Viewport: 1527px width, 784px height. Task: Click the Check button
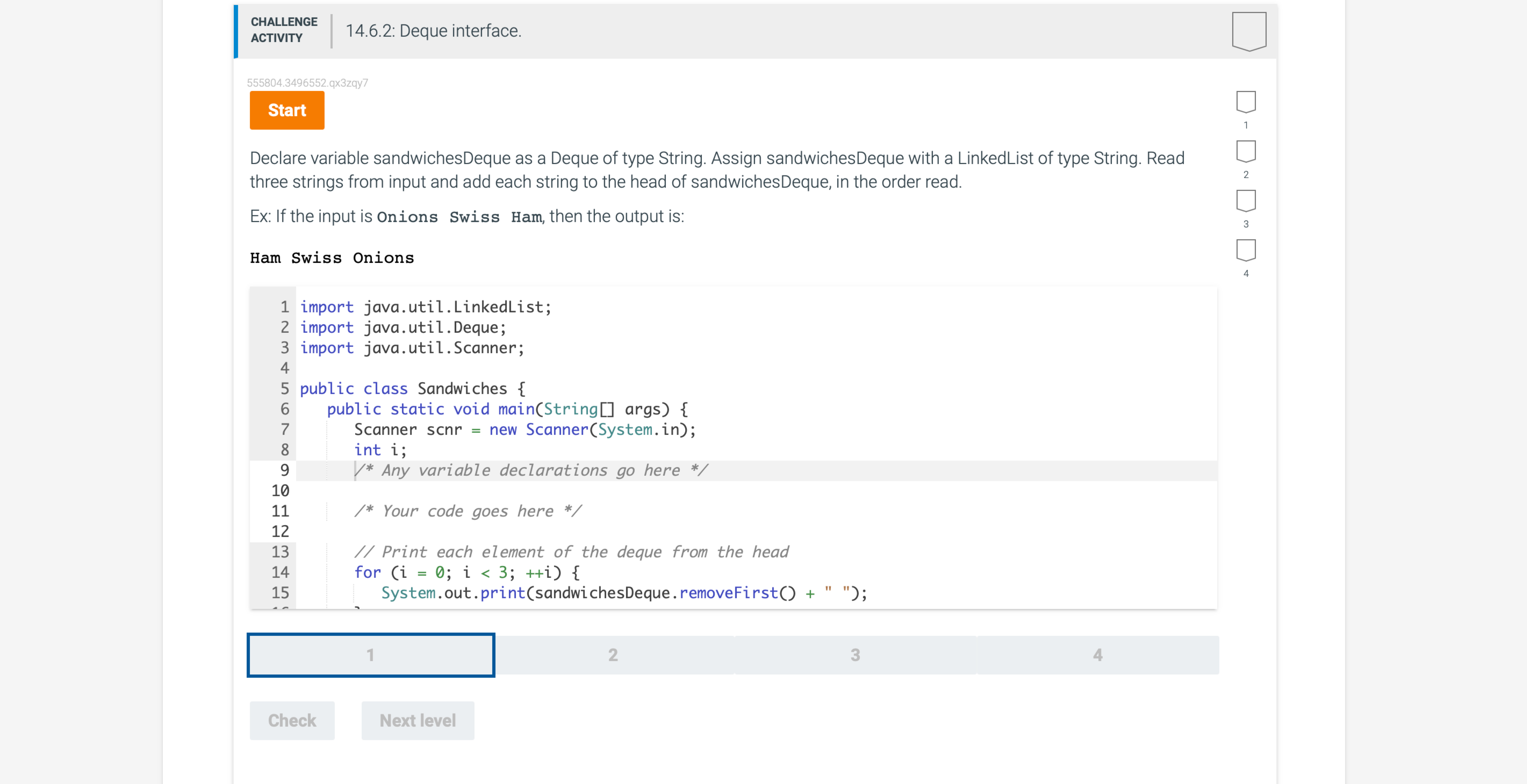[x=292, y=720]
